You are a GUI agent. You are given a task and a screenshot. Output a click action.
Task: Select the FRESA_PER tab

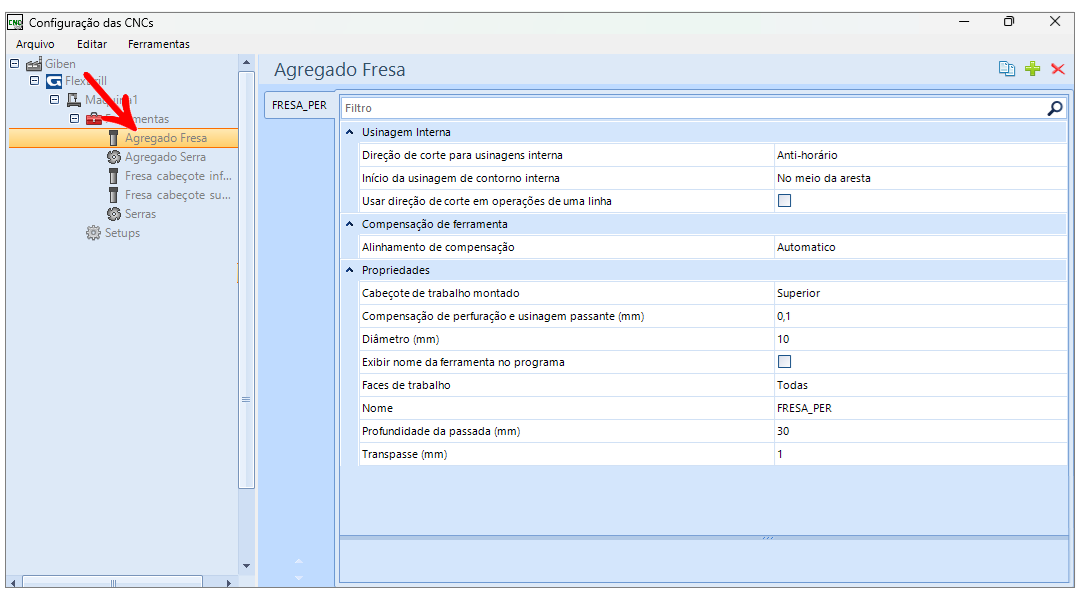click(299, 105)
